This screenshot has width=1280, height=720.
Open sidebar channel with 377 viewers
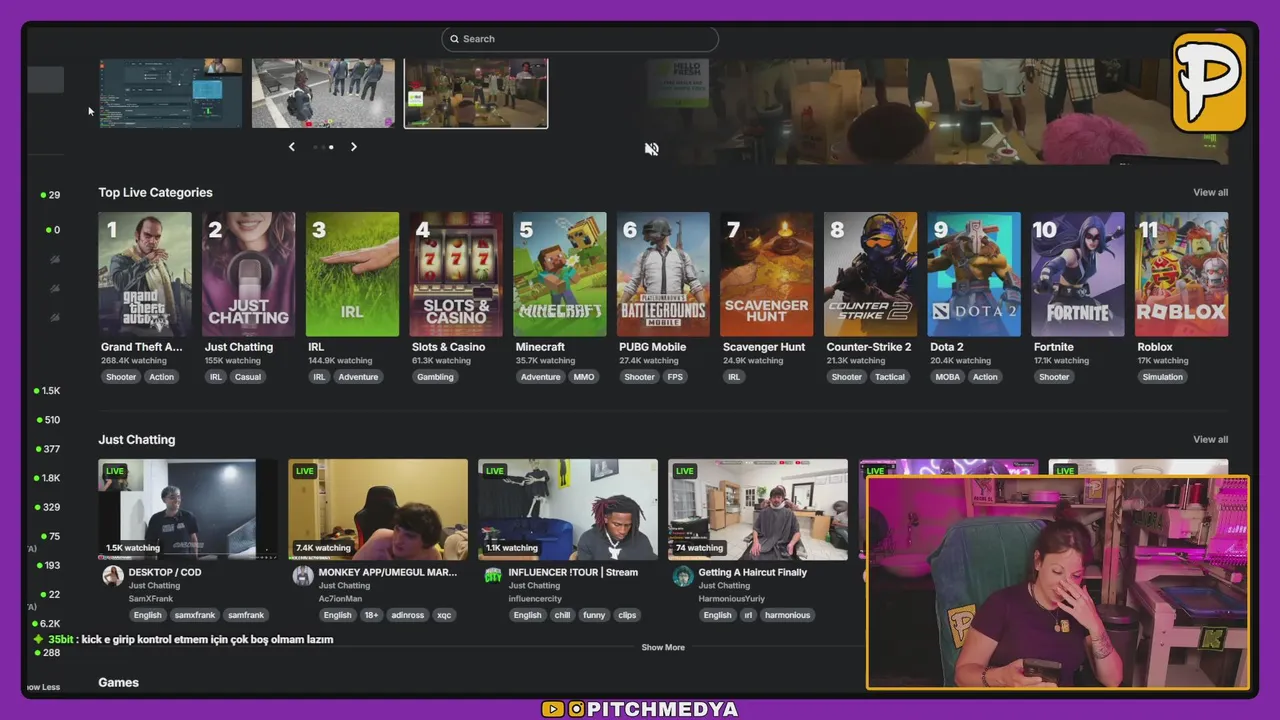click(46, 449)
